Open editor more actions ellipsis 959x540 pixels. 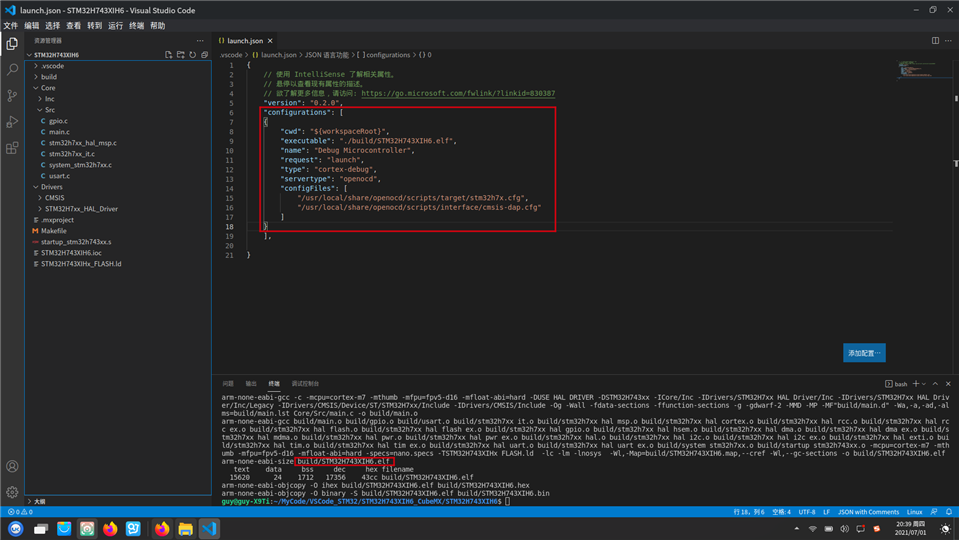(x=948, y=41)
